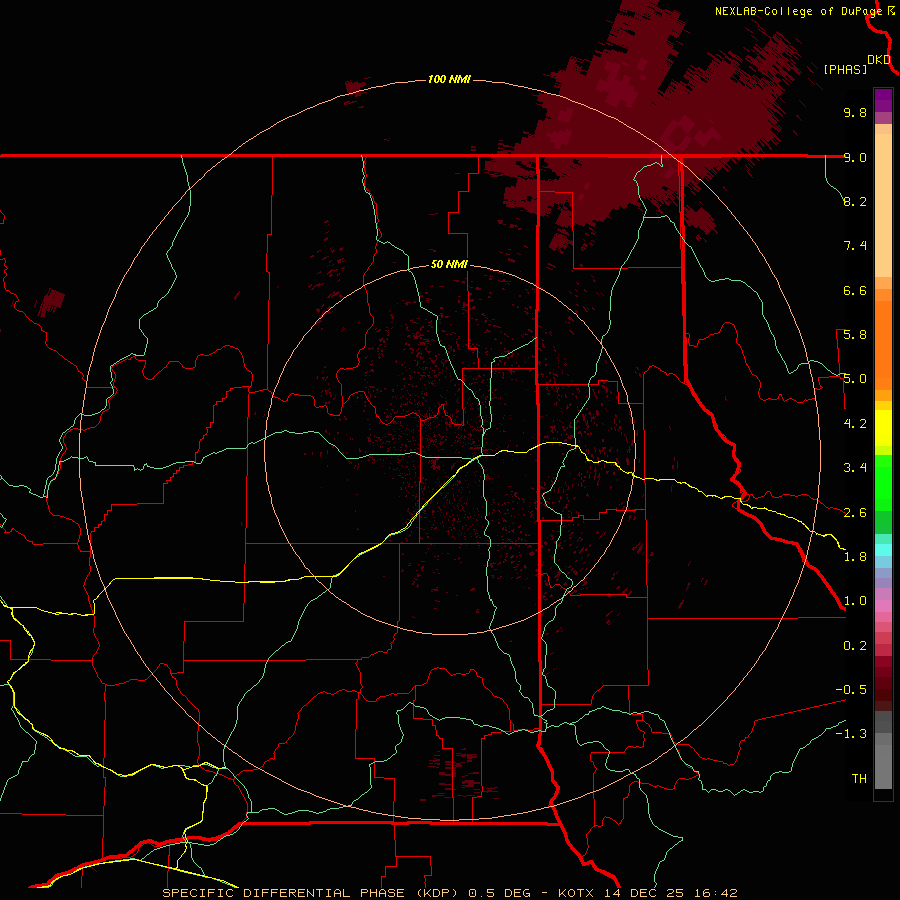The height and width of the screenshot is (900, 900).
Task: Select the 9.0 scale value label
Action: coord(855,157)
